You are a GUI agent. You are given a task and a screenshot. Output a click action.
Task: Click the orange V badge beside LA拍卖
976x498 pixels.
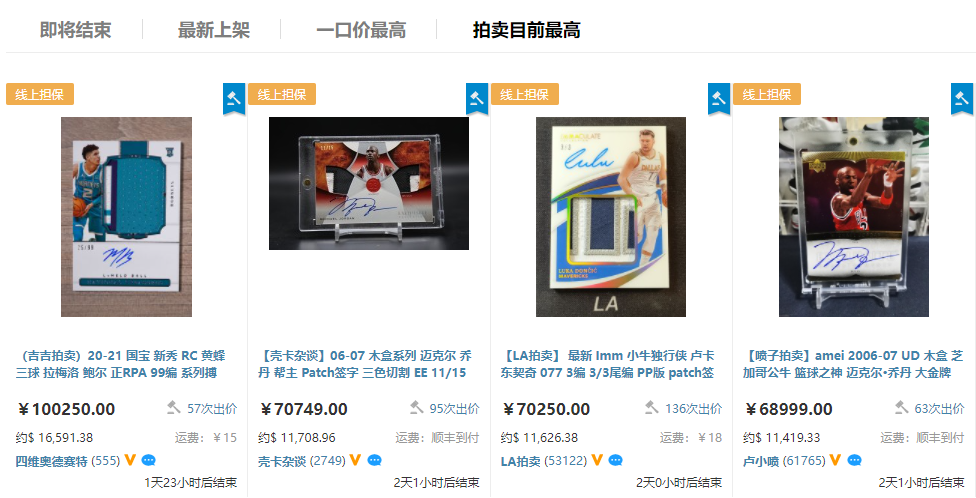point(596,460)
